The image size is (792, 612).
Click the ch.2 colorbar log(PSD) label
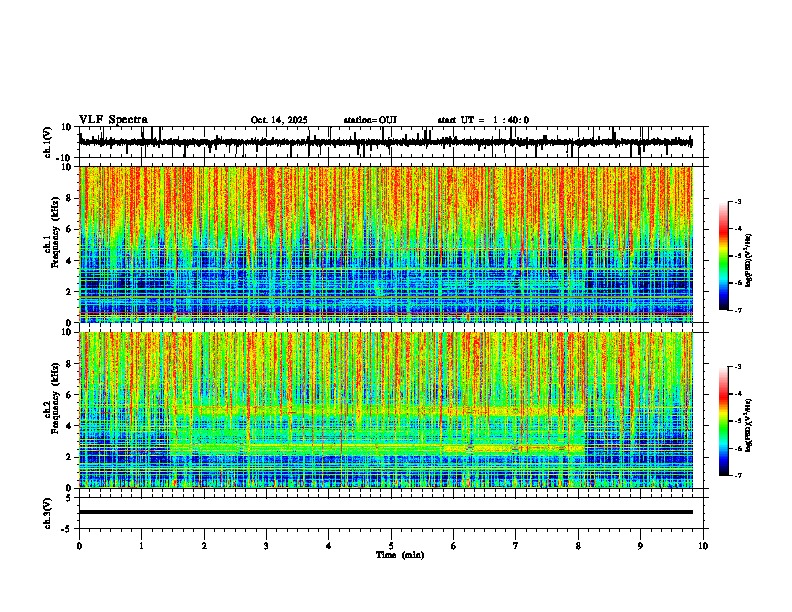(748, 424)
